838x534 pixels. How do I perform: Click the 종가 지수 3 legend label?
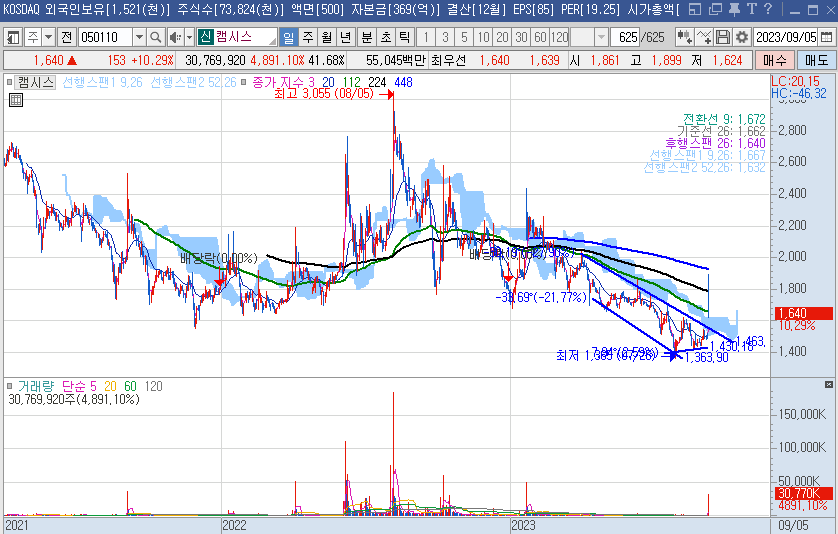[283, 82]
